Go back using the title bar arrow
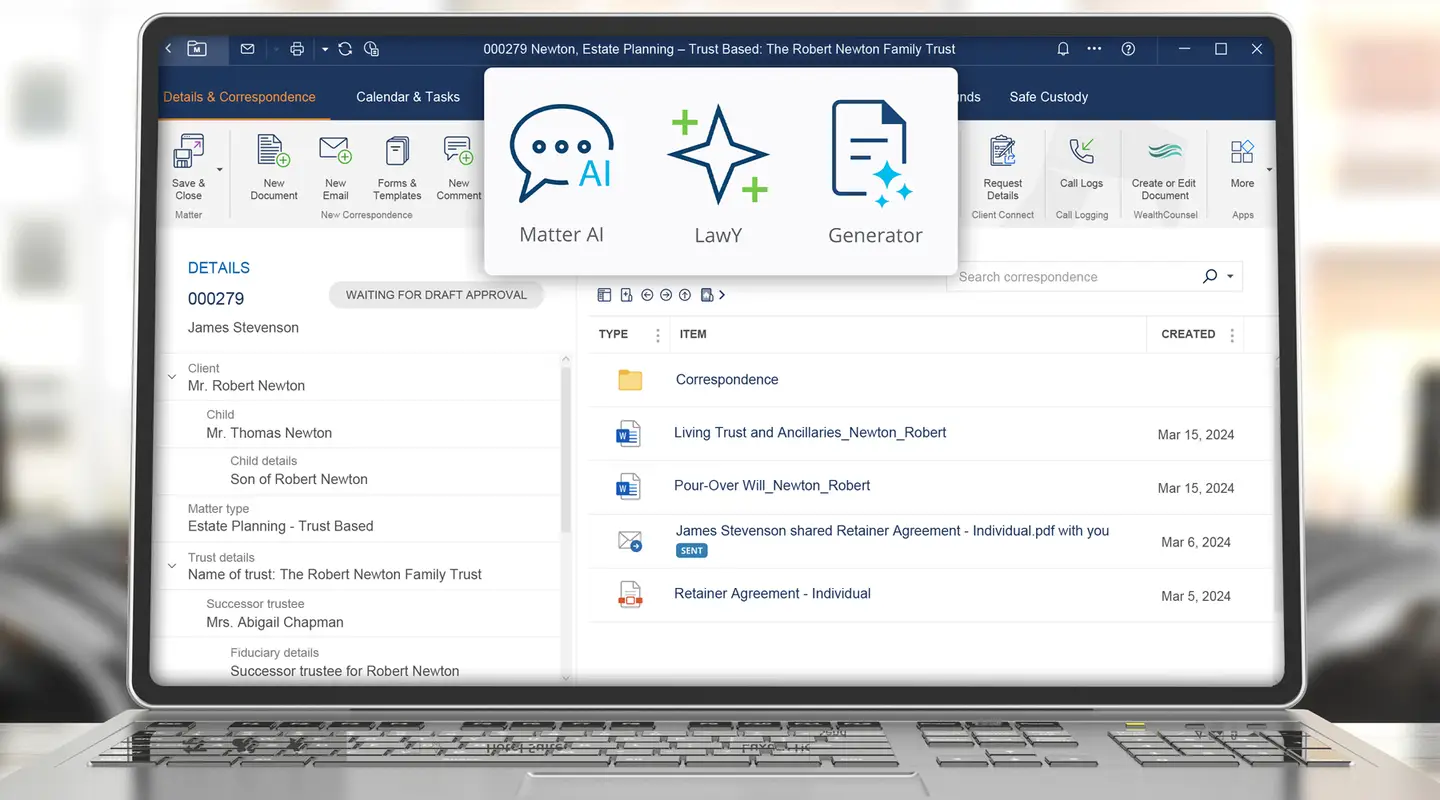The width and height of the screenshot is (1440, 800). (x=168, y=48)
